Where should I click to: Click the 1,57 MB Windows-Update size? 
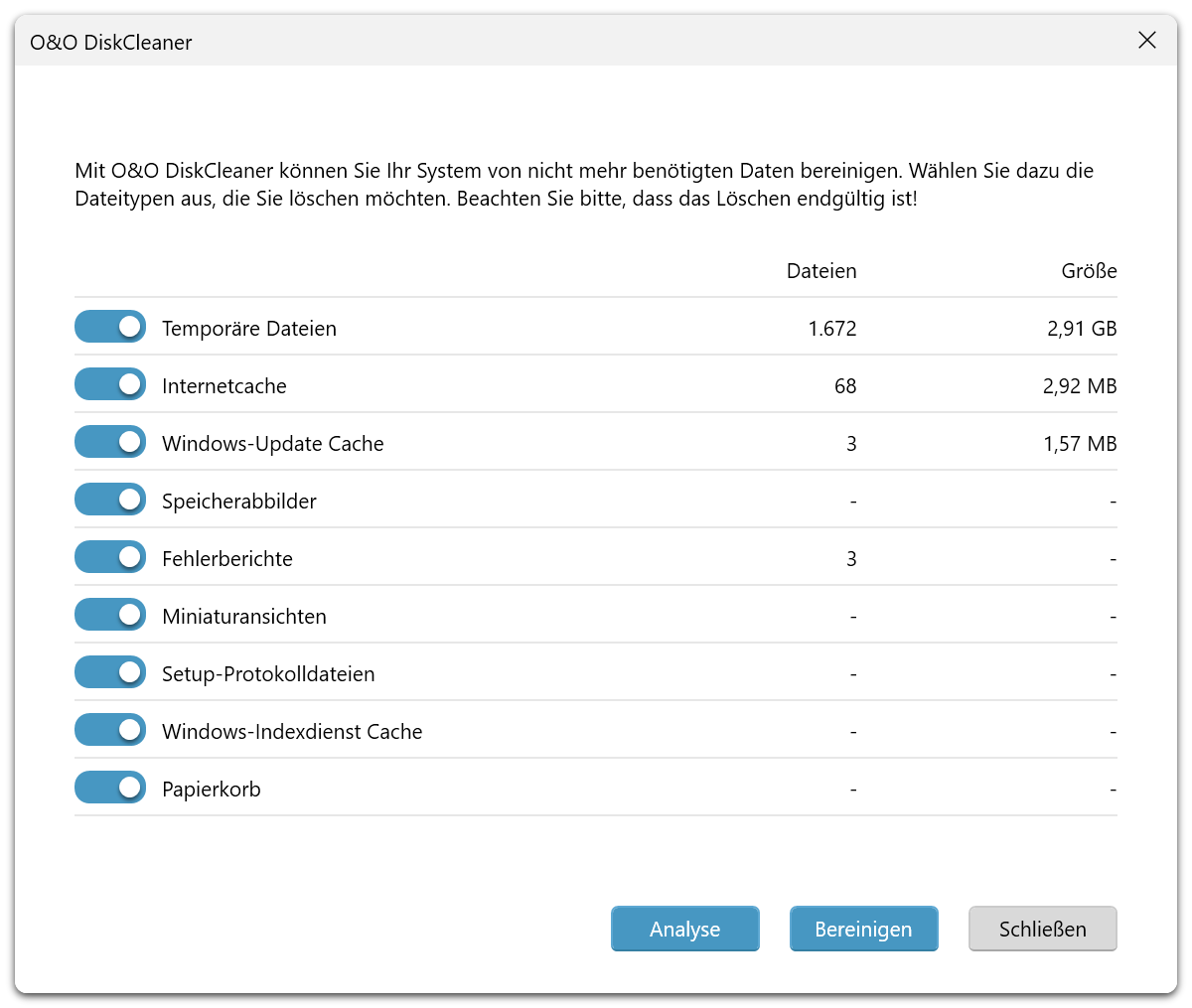tap(1079, 444)
